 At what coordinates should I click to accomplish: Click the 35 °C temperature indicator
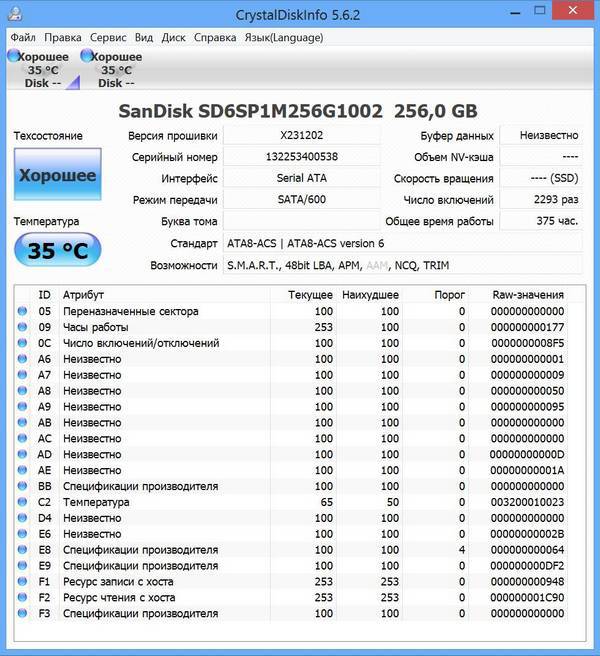[x=58, y=250]
